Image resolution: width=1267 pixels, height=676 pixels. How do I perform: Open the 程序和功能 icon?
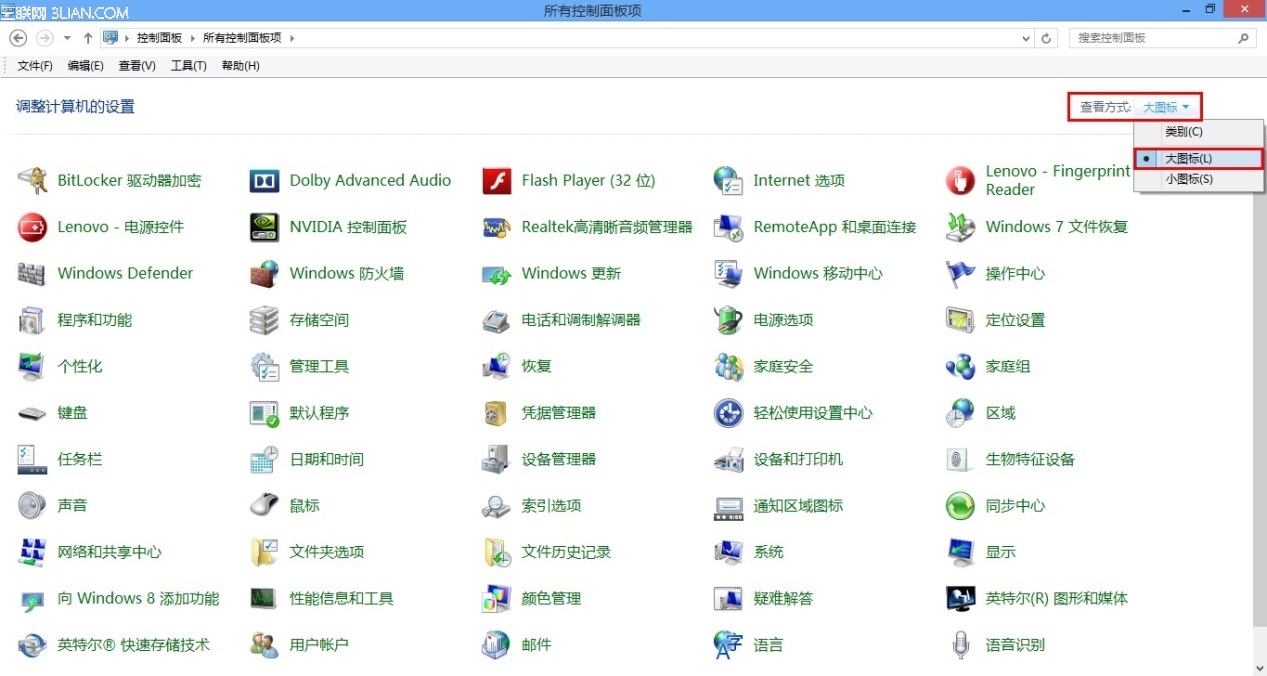(x=32, y=320)
